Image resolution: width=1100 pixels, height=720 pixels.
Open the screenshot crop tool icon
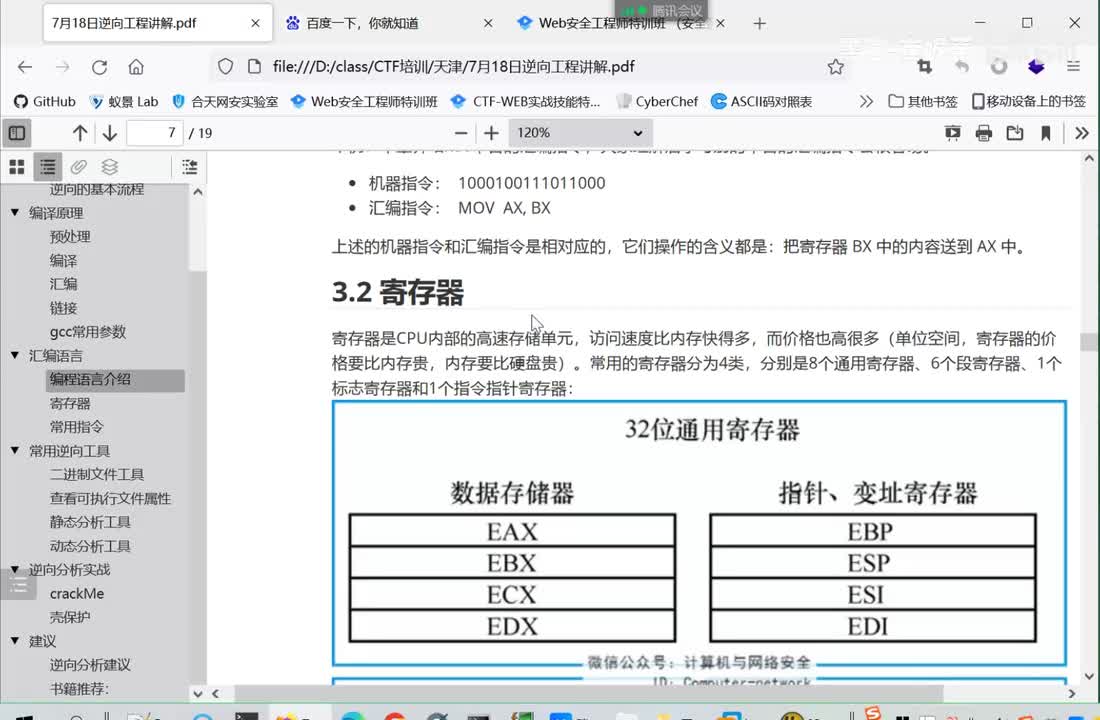coord(925,67)
